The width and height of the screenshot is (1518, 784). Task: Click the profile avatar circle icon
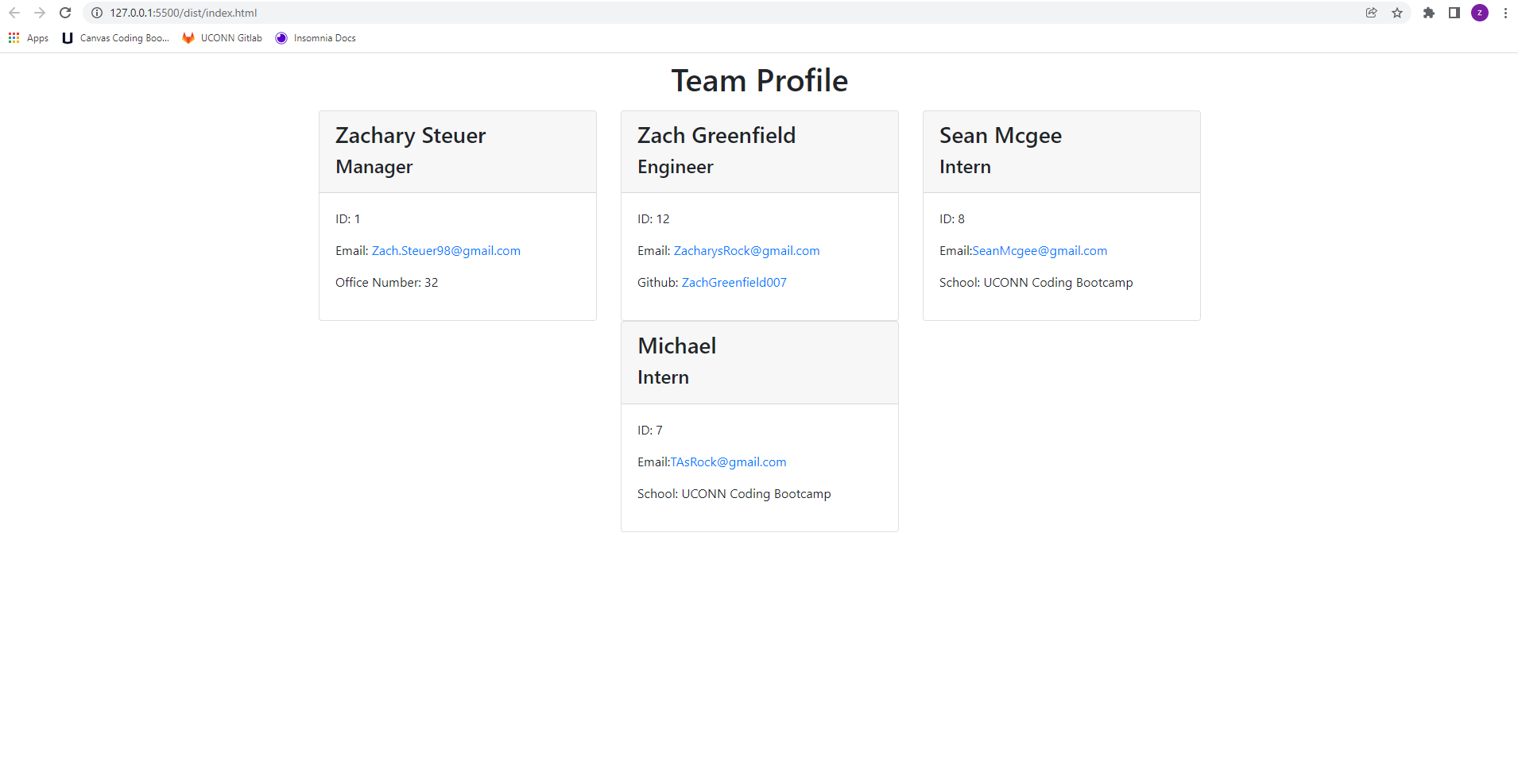[x=1480, y=13]
